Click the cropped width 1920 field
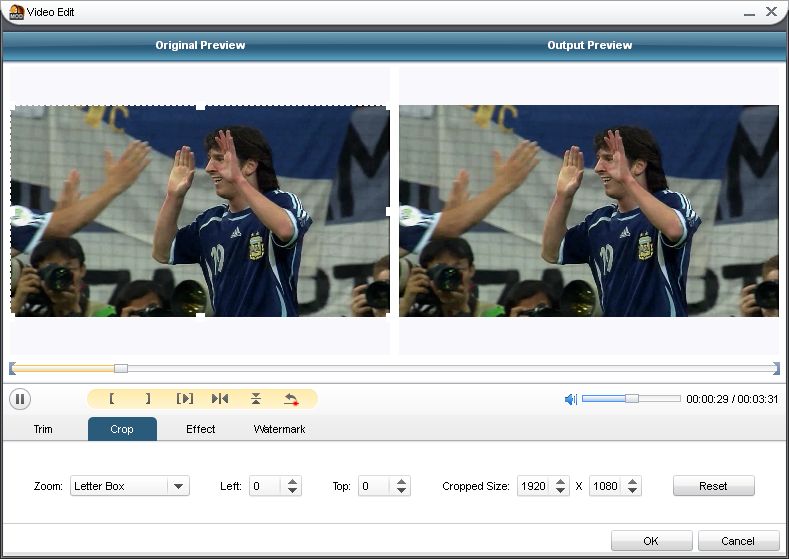Viewport: 789px width, 559px height. pos(534,486)
